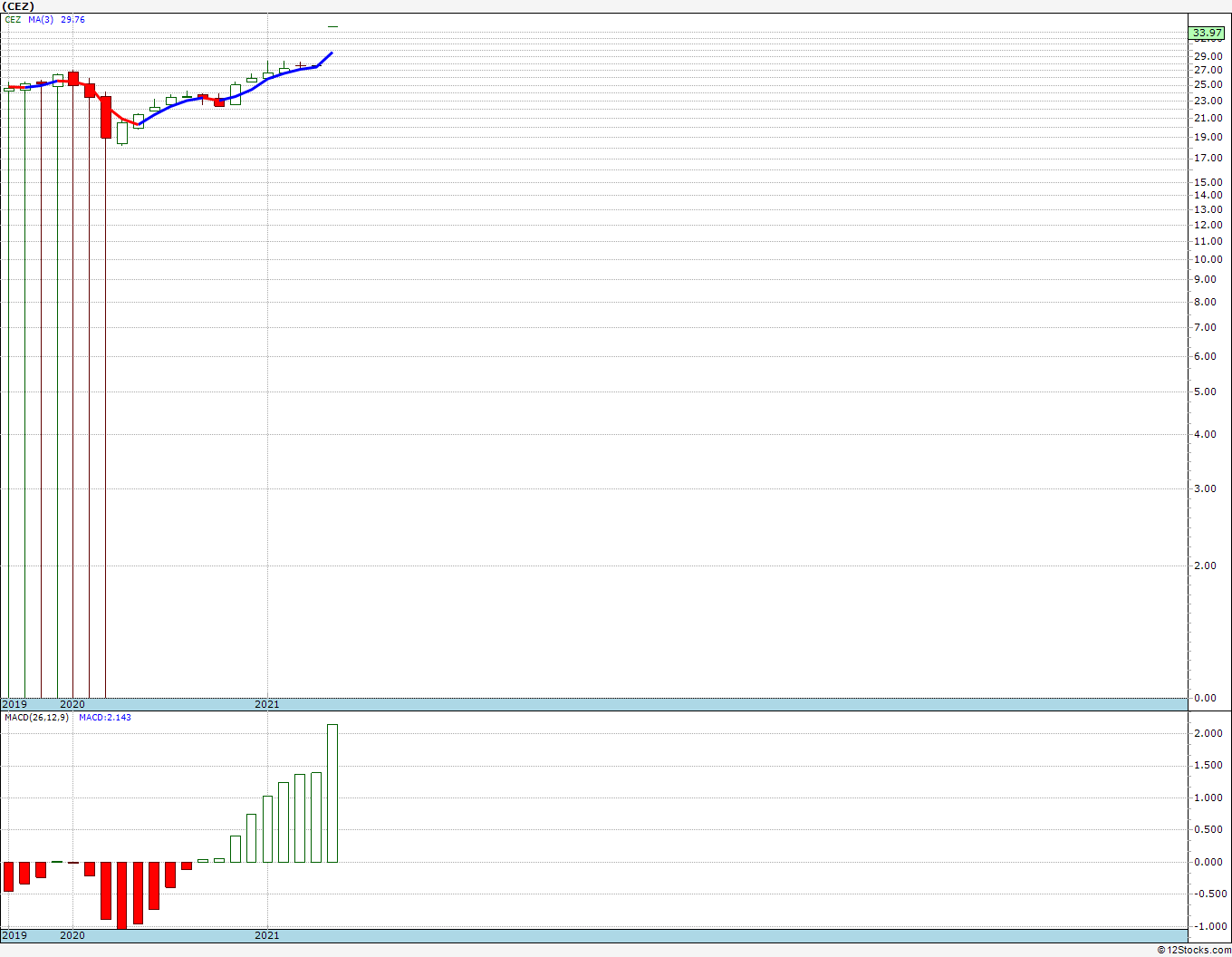Select the green CEZ legend label
This screenshot has width=1232, height=957.
click(x=13, y=19)
